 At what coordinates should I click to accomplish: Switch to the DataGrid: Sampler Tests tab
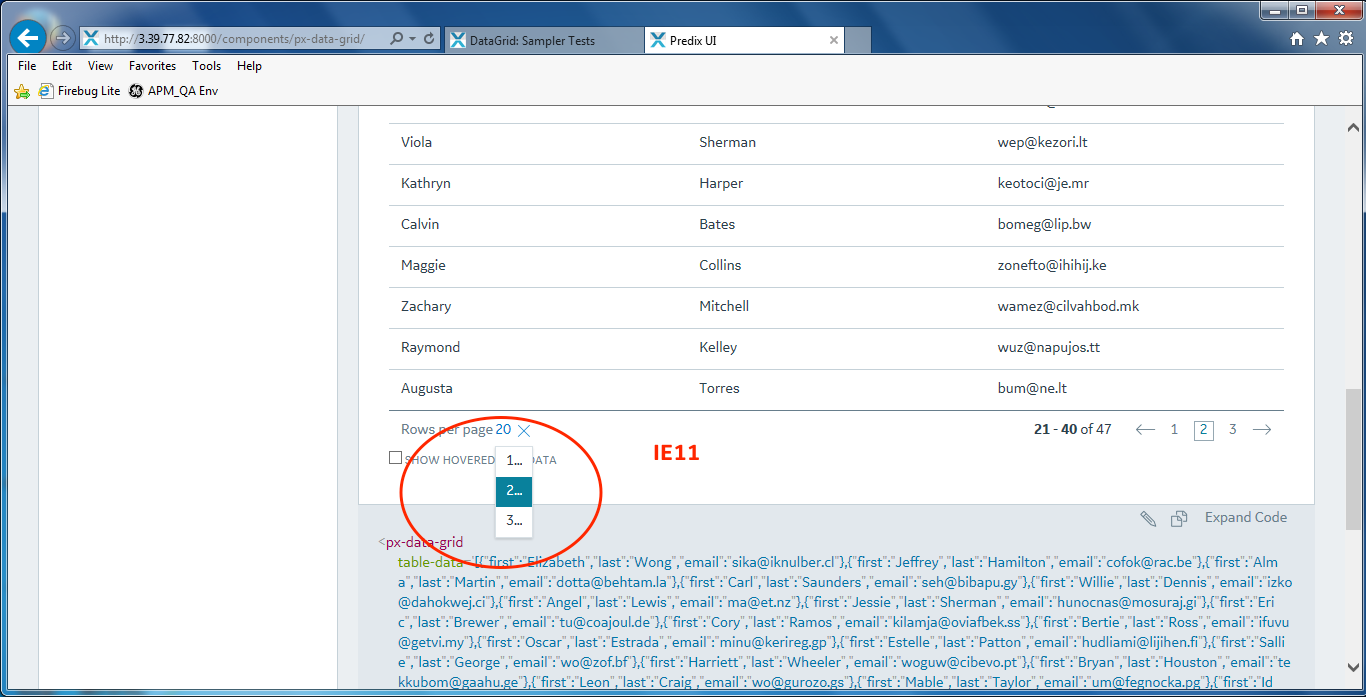coord(543,41)
